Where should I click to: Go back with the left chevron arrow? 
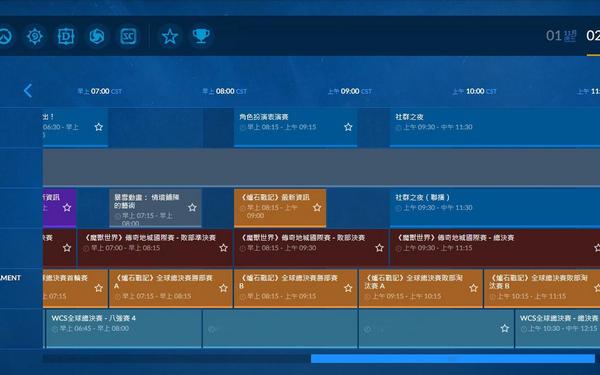[x=28, y=91]
